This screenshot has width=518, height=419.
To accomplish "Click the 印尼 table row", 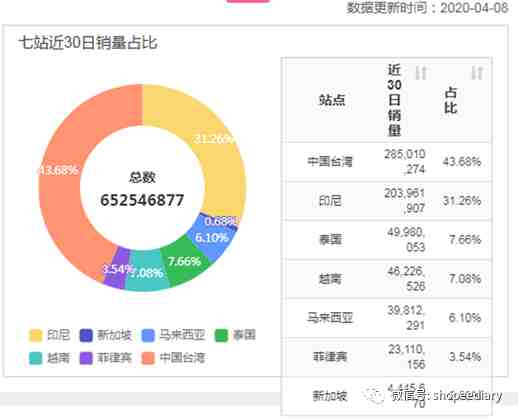I will [x=387, y=201].
